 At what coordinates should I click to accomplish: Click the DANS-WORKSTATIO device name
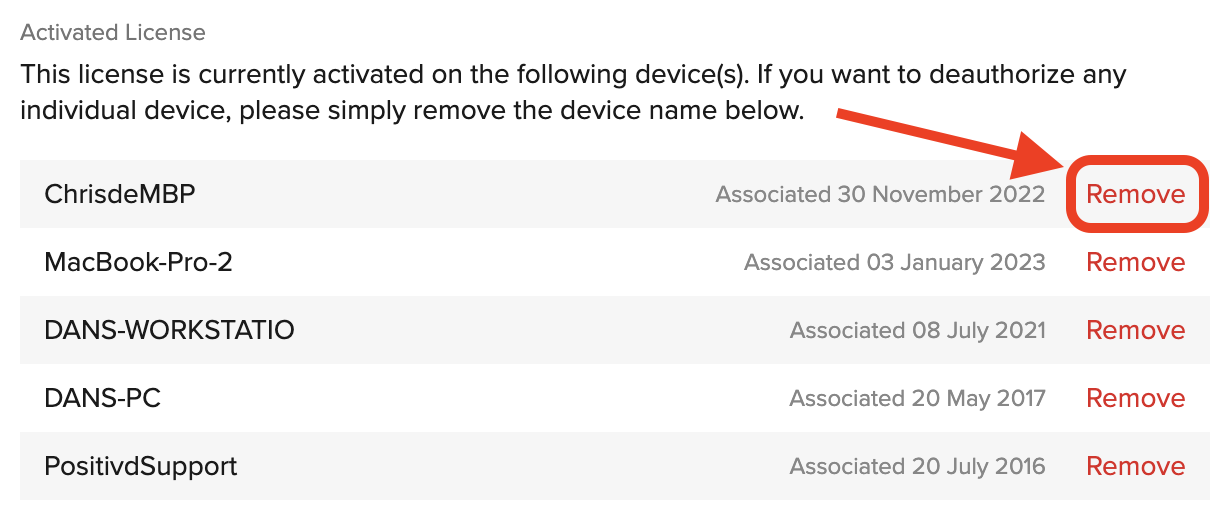coord(169,330)
